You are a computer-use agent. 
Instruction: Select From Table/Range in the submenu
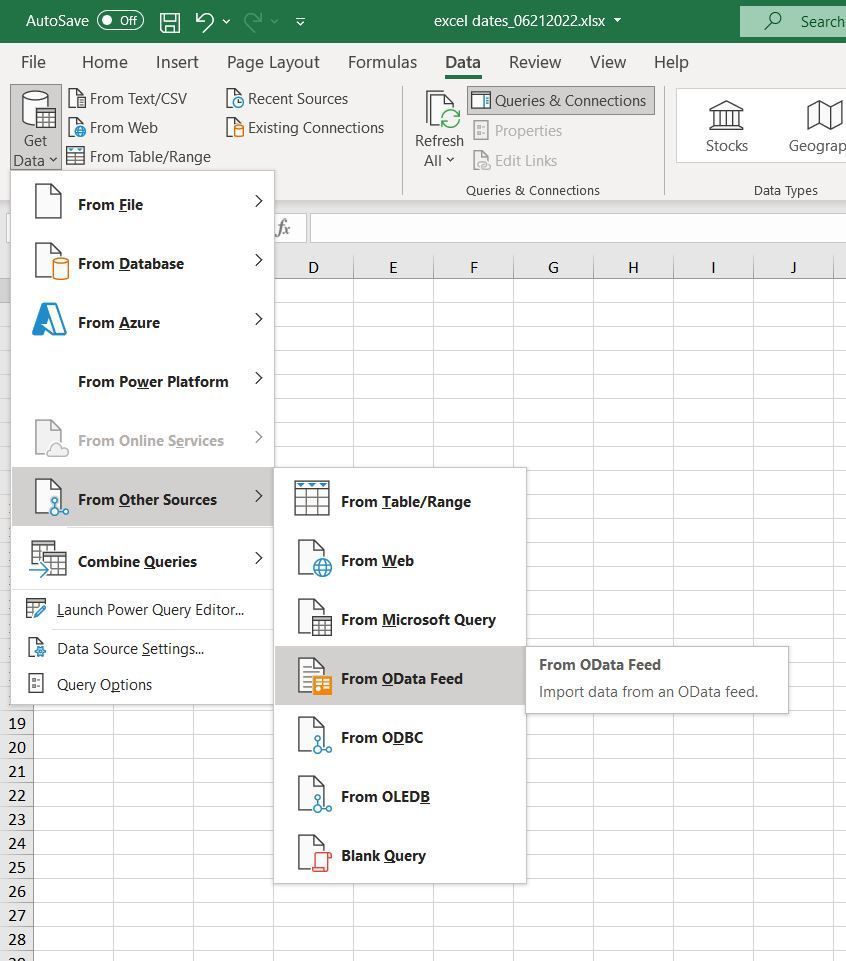[400, 500]
